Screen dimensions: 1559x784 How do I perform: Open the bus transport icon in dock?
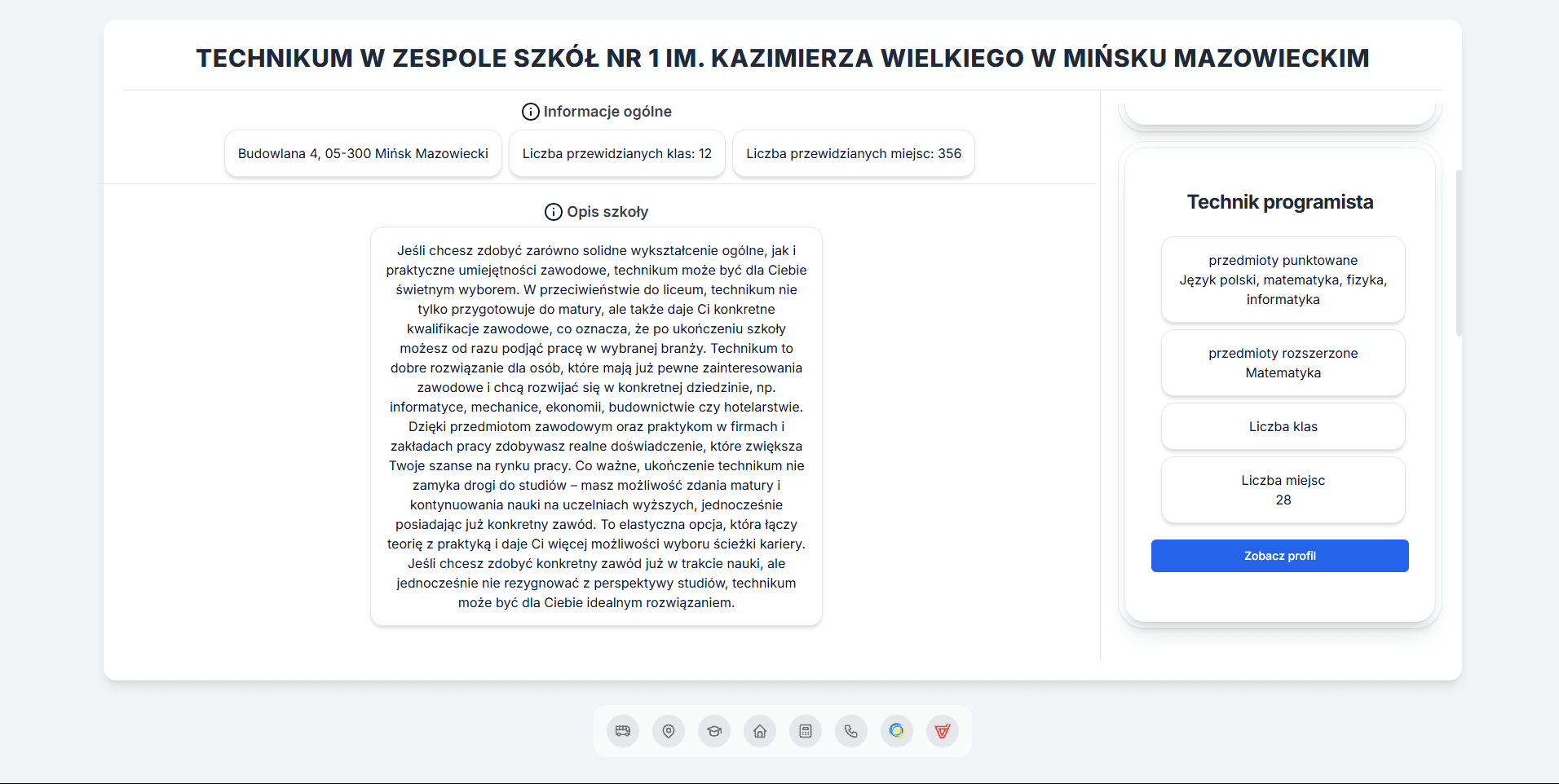tap(623, 731)
